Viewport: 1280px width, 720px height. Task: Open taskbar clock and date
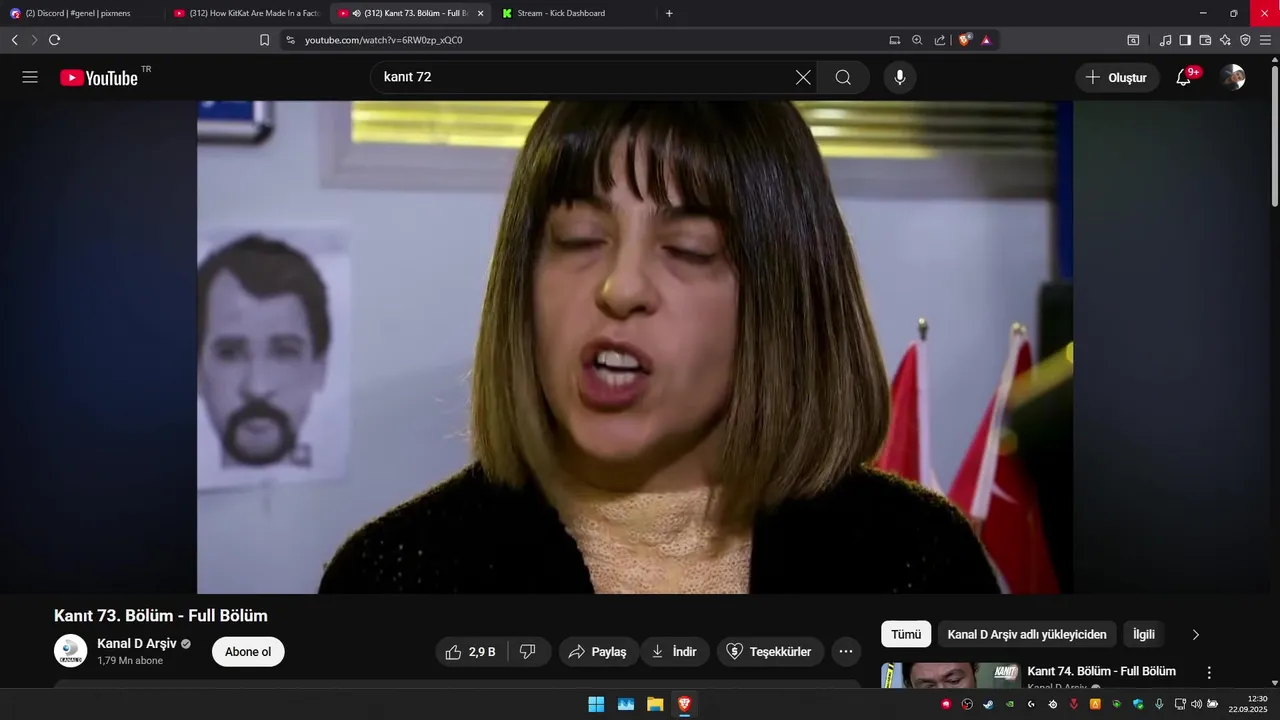coord(1248,704)
